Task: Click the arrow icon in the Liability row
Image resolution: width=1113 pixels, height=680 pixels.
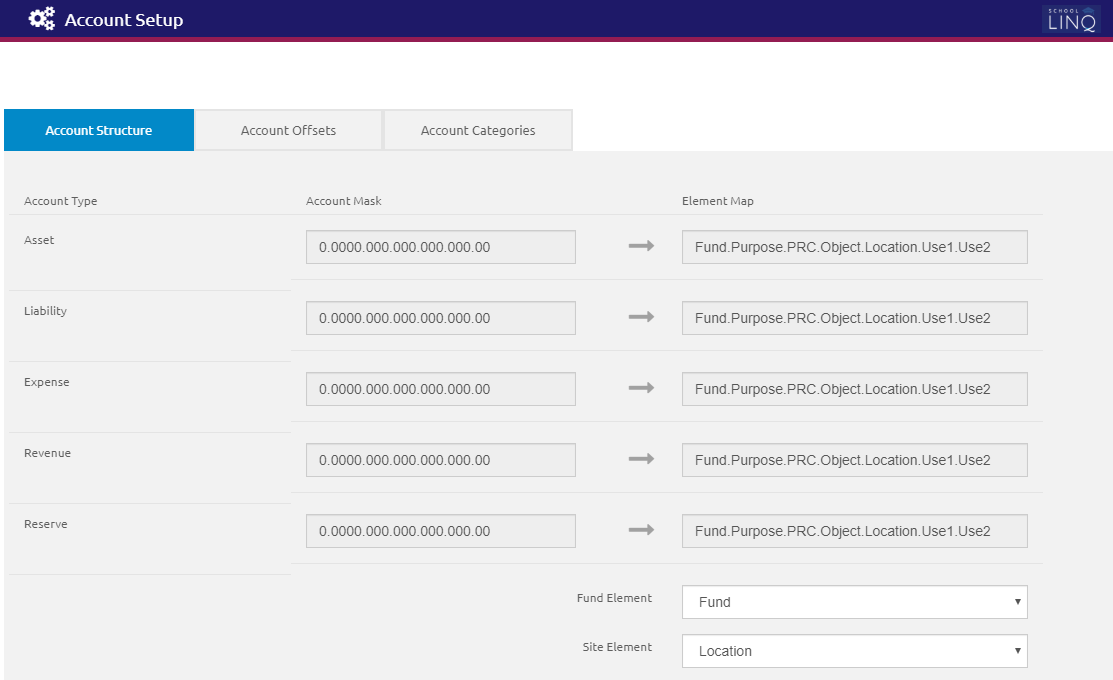Action: coord(640,318)
